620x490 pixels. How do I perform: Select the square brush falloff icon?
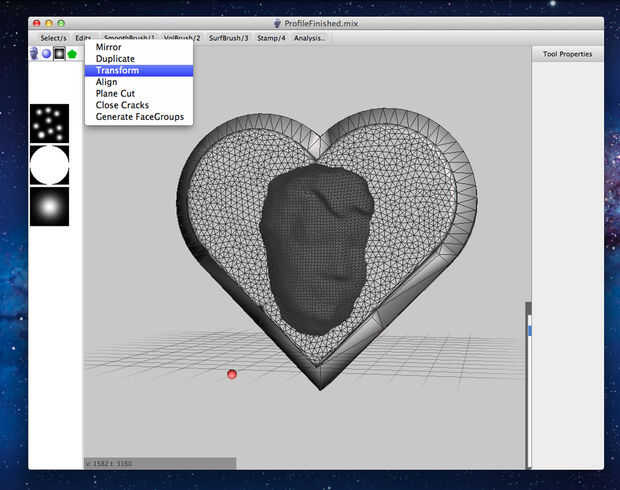(59, 53)
